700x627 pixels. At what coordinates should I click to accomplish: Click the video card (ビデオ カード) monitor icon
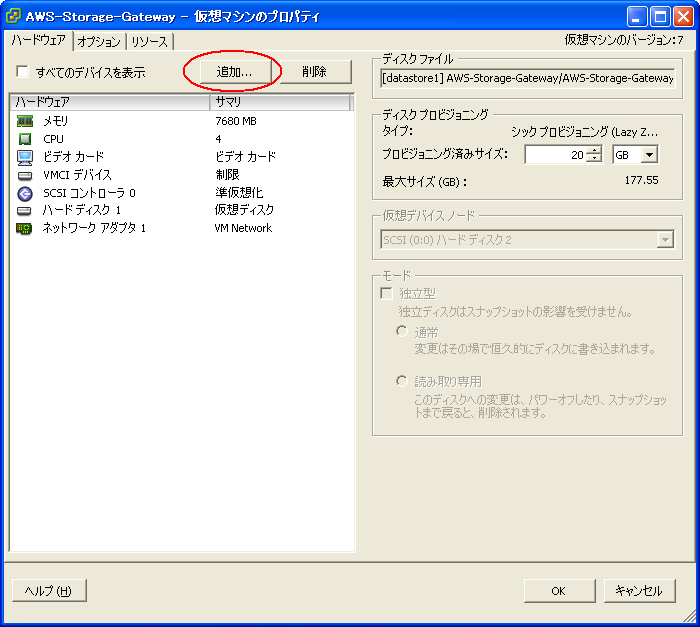(x=25, y=157)
